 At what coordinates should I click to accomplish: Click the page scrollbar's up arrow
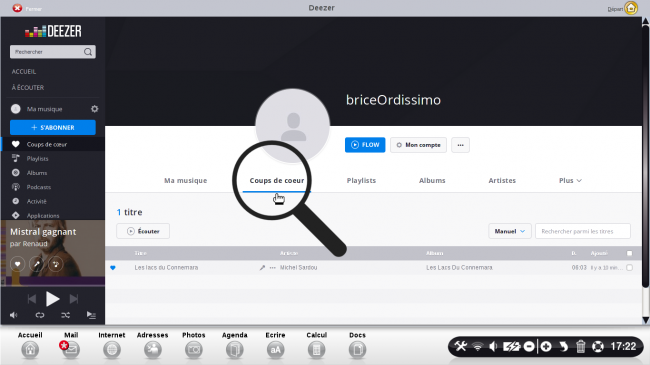(x=646, y=21)
